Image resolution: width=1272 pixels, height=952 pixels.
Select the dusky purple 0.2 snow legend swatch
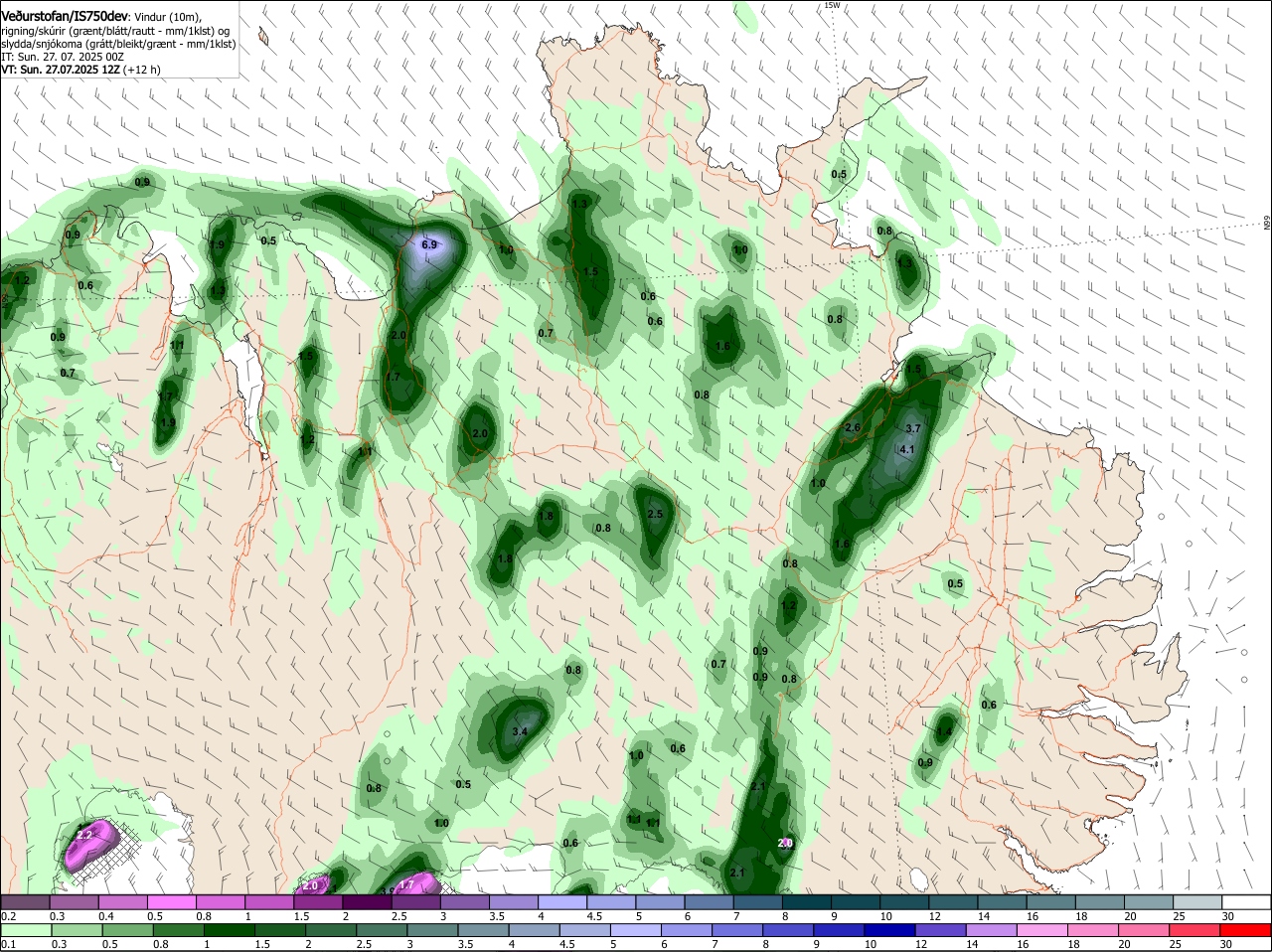25,901
